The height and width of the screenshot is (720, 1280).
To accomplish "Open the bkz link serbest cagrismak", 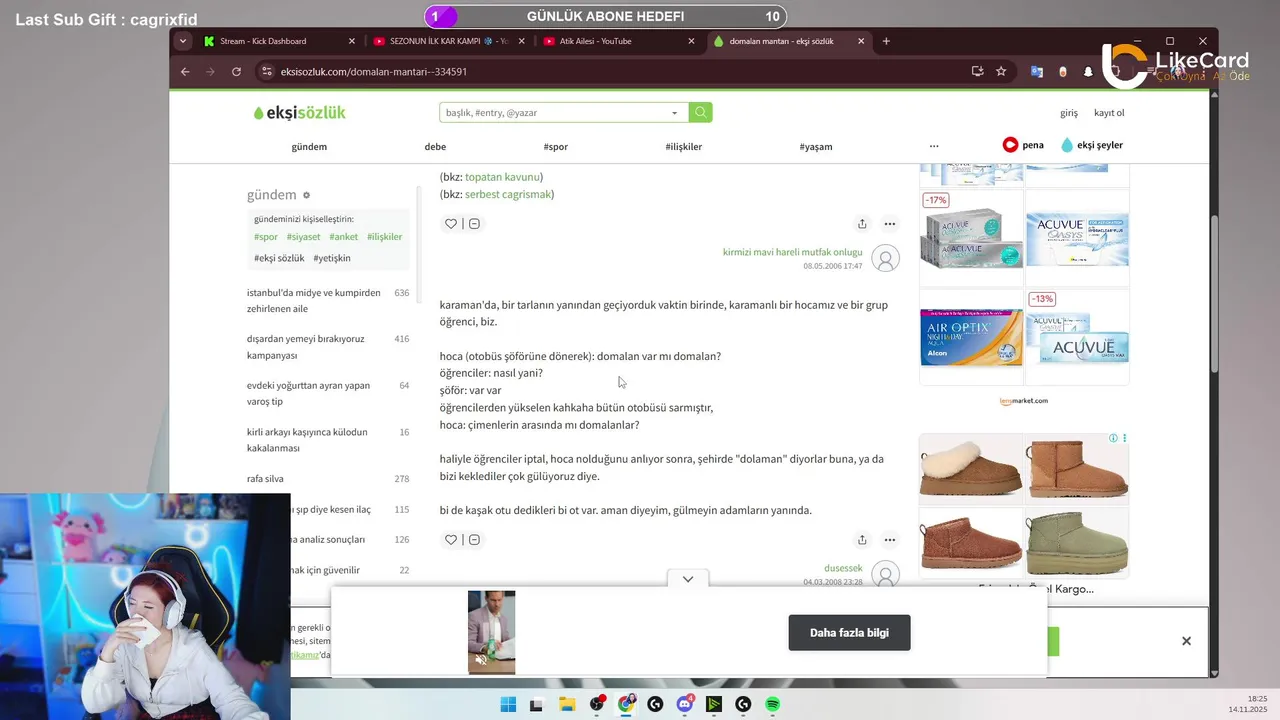I will (508, 194).
